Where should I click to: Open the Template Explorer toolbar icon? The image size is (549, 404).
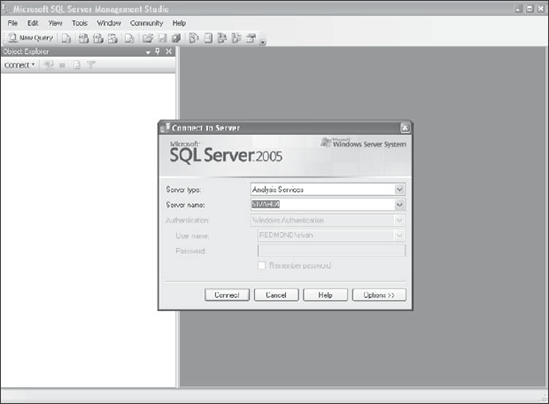[x=237, y=38]
